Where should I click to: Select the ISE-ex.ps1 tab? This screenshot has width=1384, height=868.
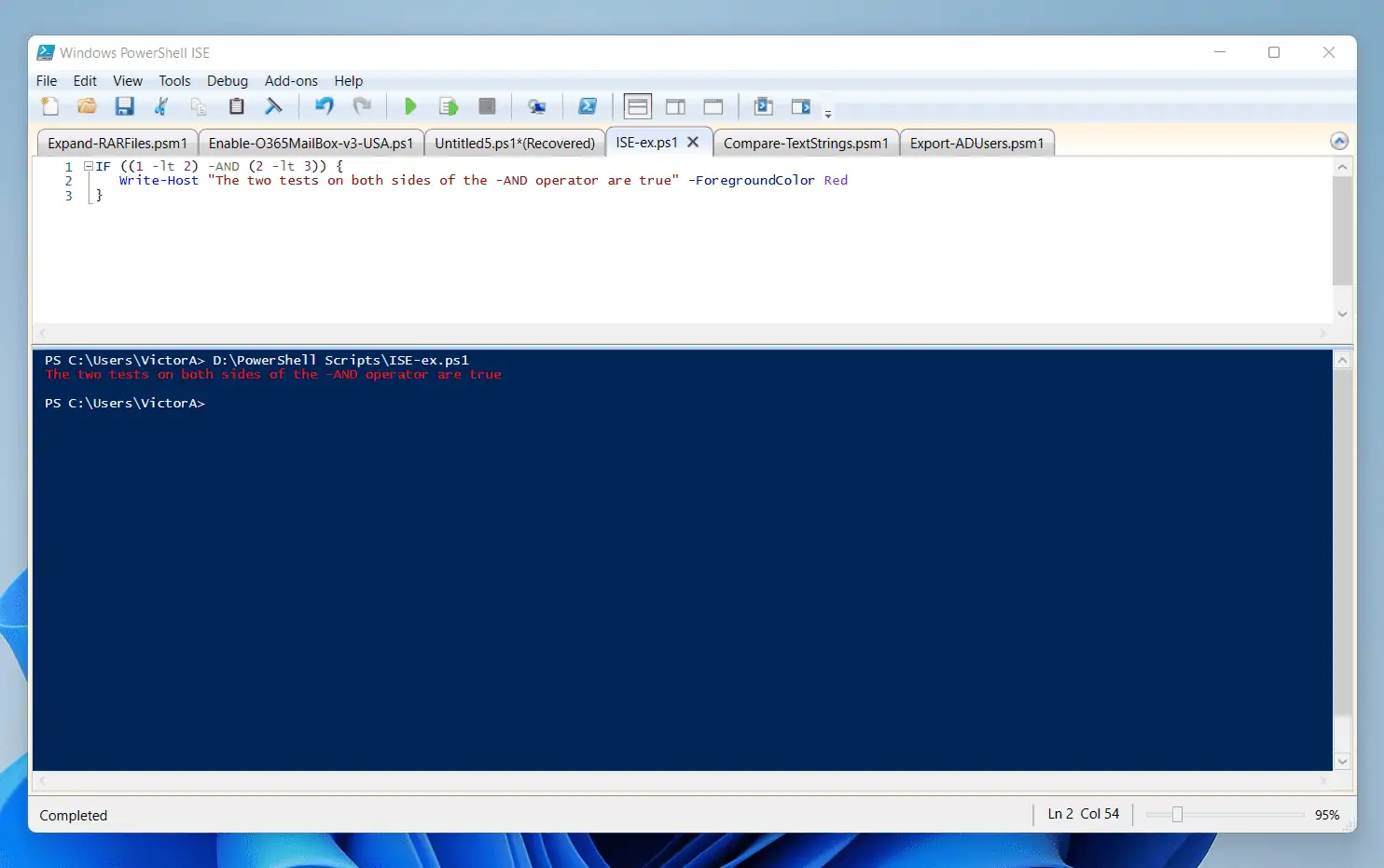tap(646, 143)
